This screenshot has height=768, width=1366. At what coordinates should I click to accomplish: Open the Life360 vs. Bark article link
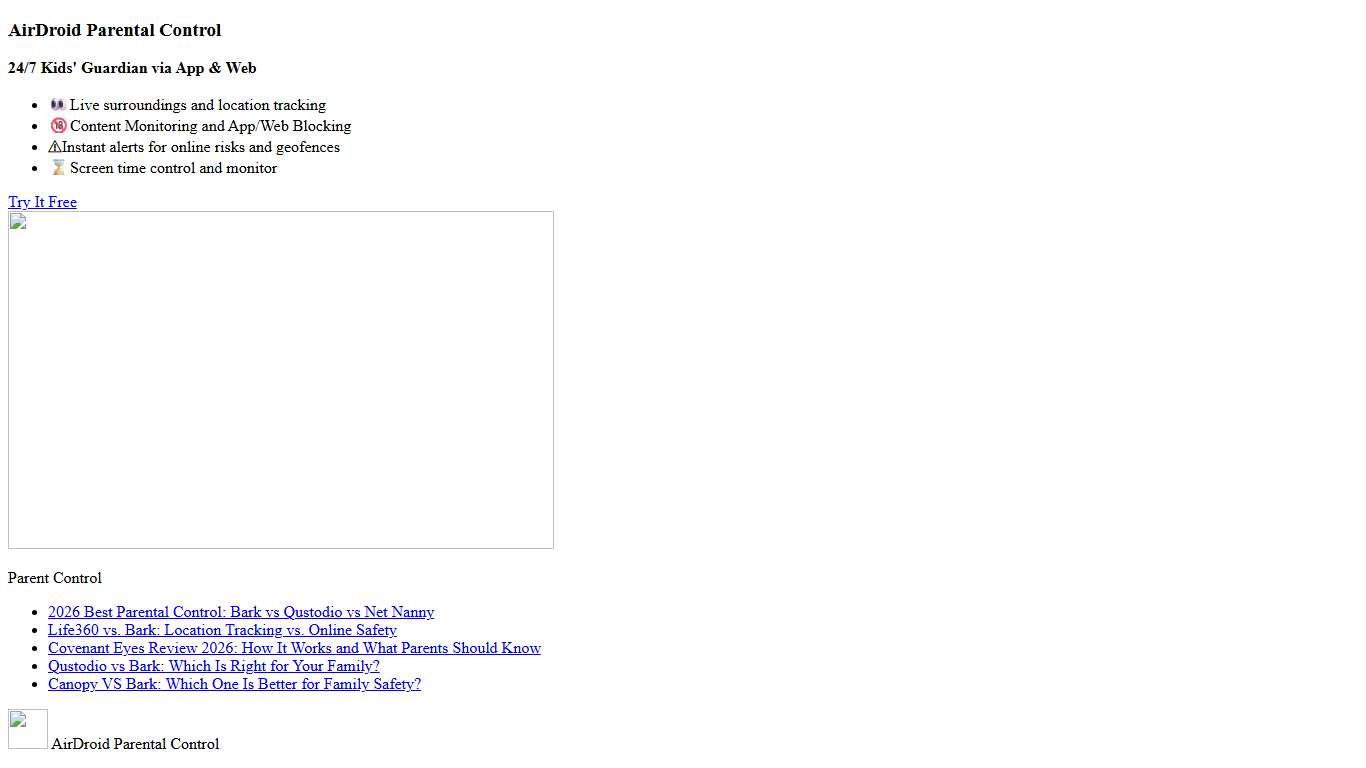(222, 630)
